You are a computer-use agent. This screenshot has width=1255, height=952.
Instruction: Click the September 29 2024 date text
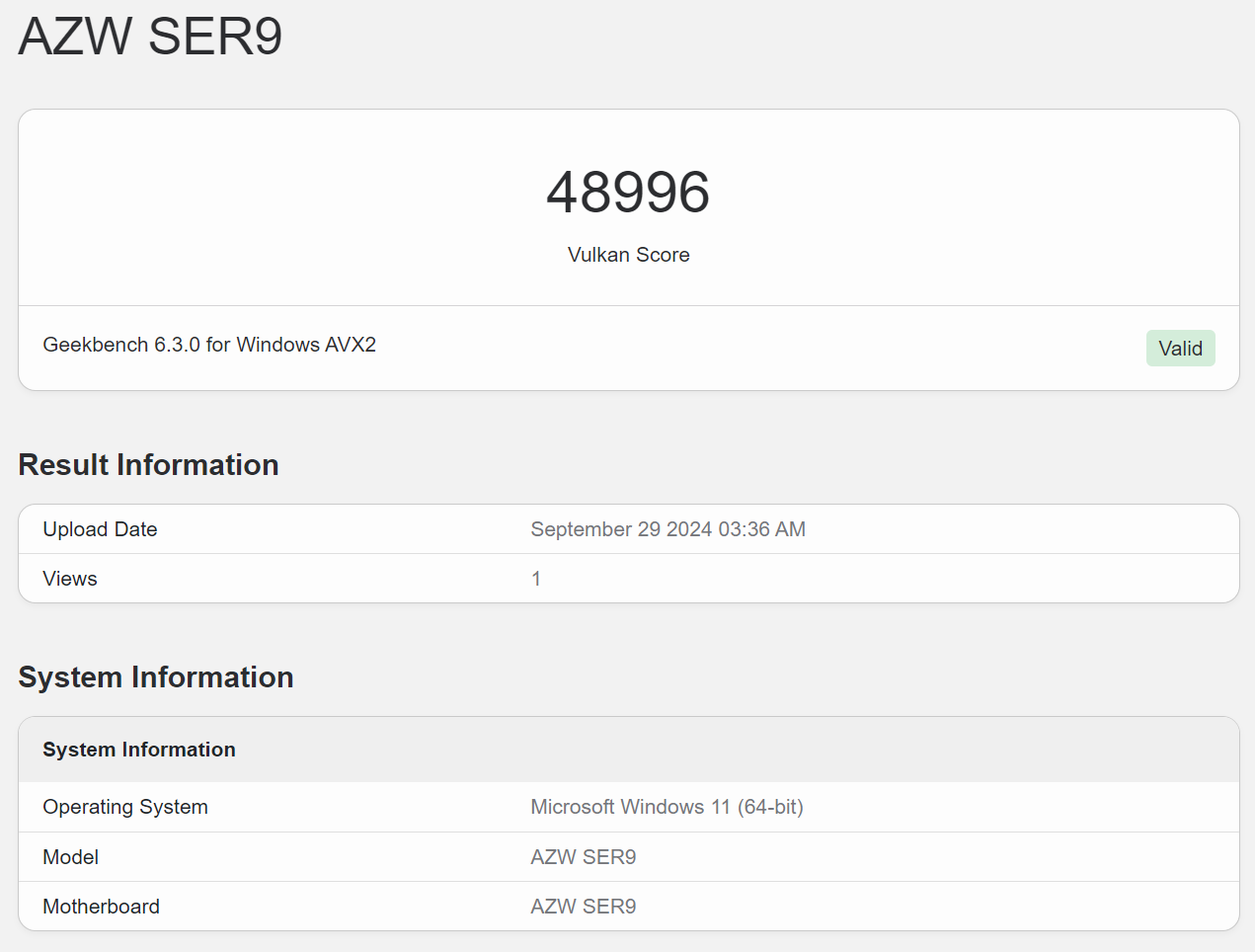[x=621, y=529]
